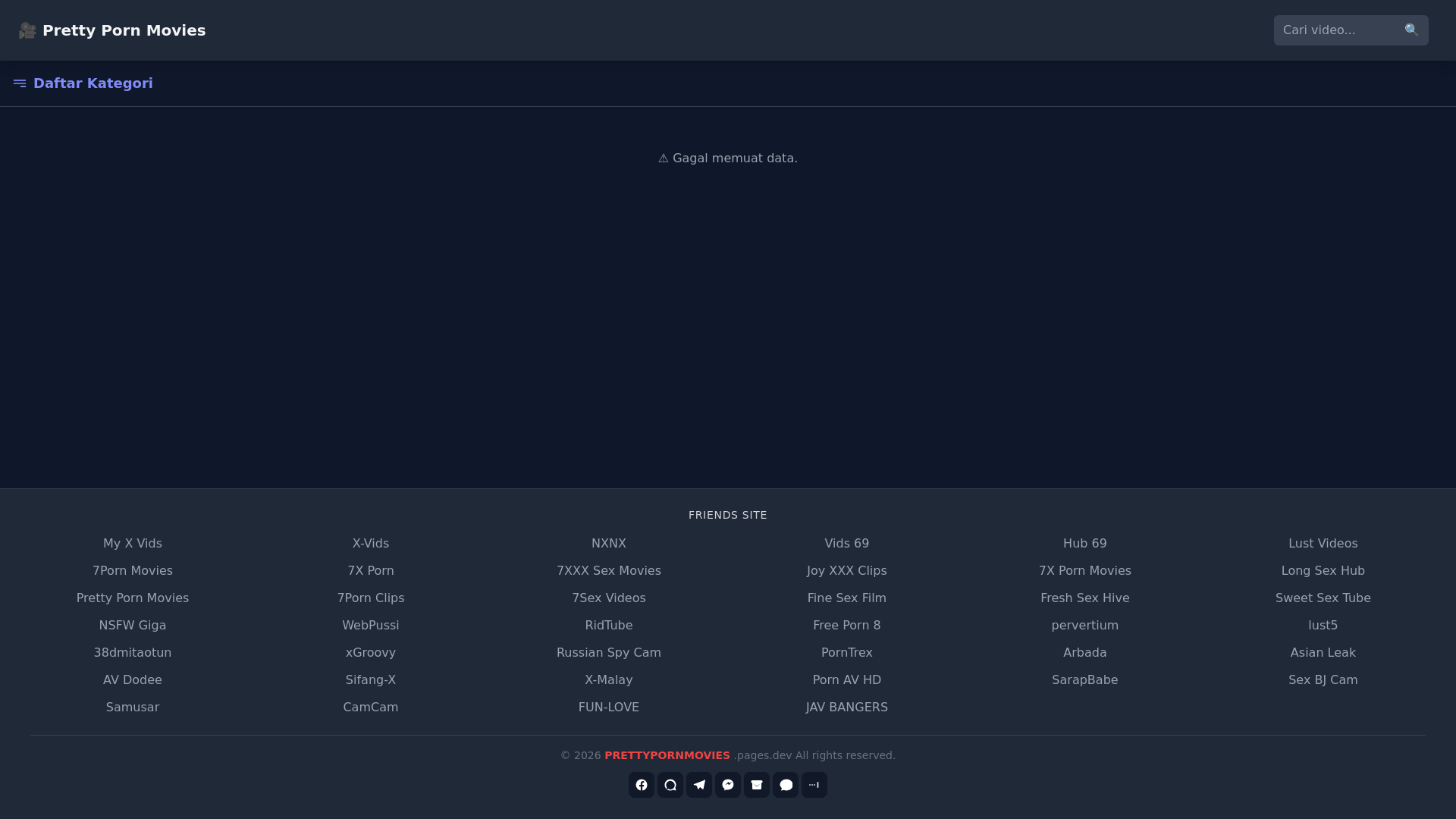This screenshot has width=1456, height=819.
Task: Open the My X Vids friend link
Action: 133,544
